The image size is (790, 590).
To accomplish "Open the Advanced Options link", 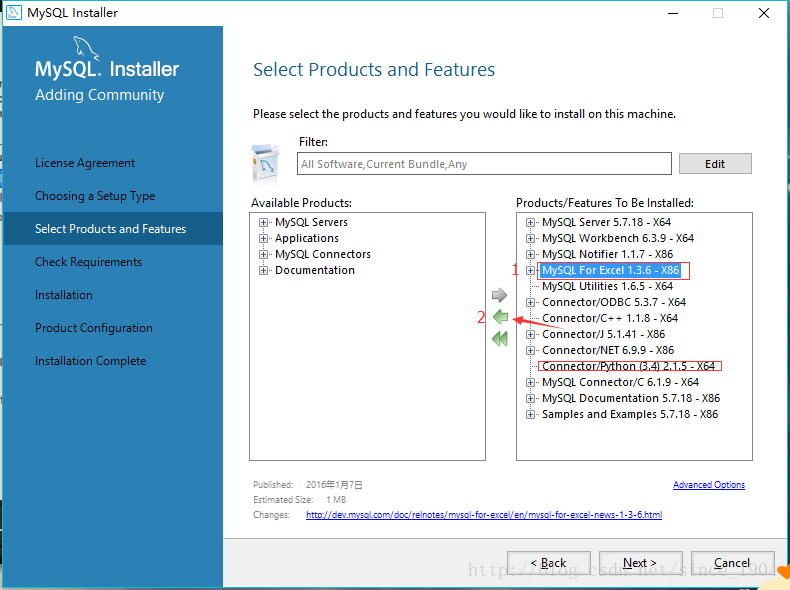I will tap(708, 485).
